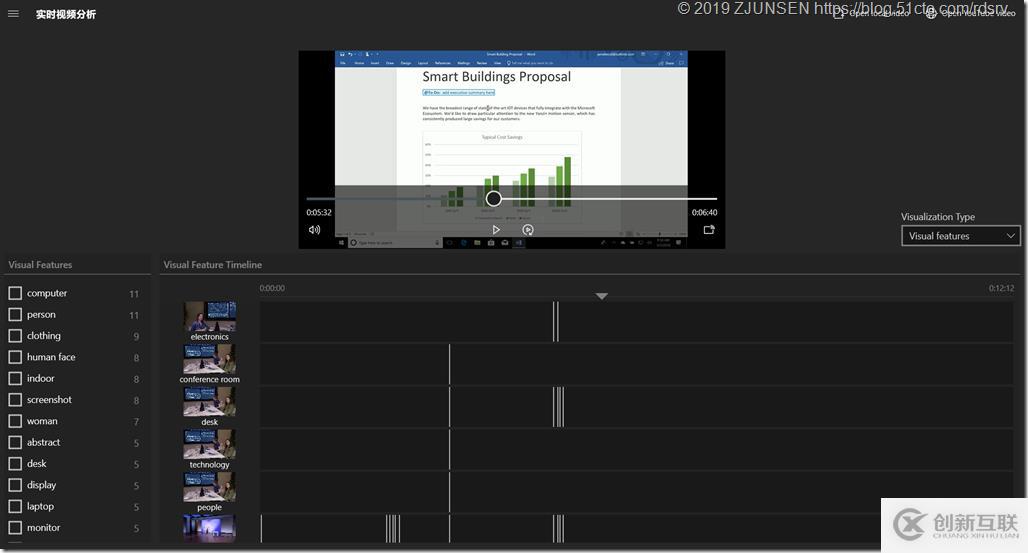This screenshot has width=1028, height=553.
Task: Click the unlabeled thumbnail below people
Action: [210, 528]
